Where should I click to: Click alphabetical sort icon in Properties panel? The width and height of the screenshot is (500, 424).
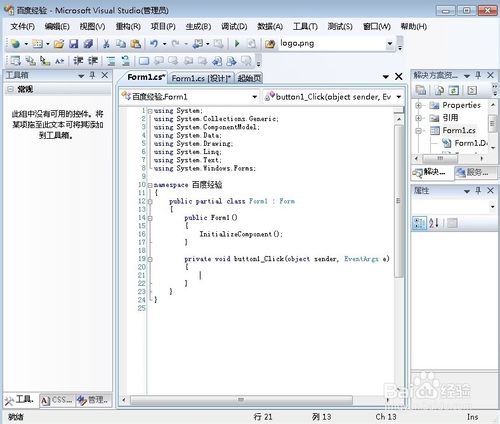(x=434, y=223)
